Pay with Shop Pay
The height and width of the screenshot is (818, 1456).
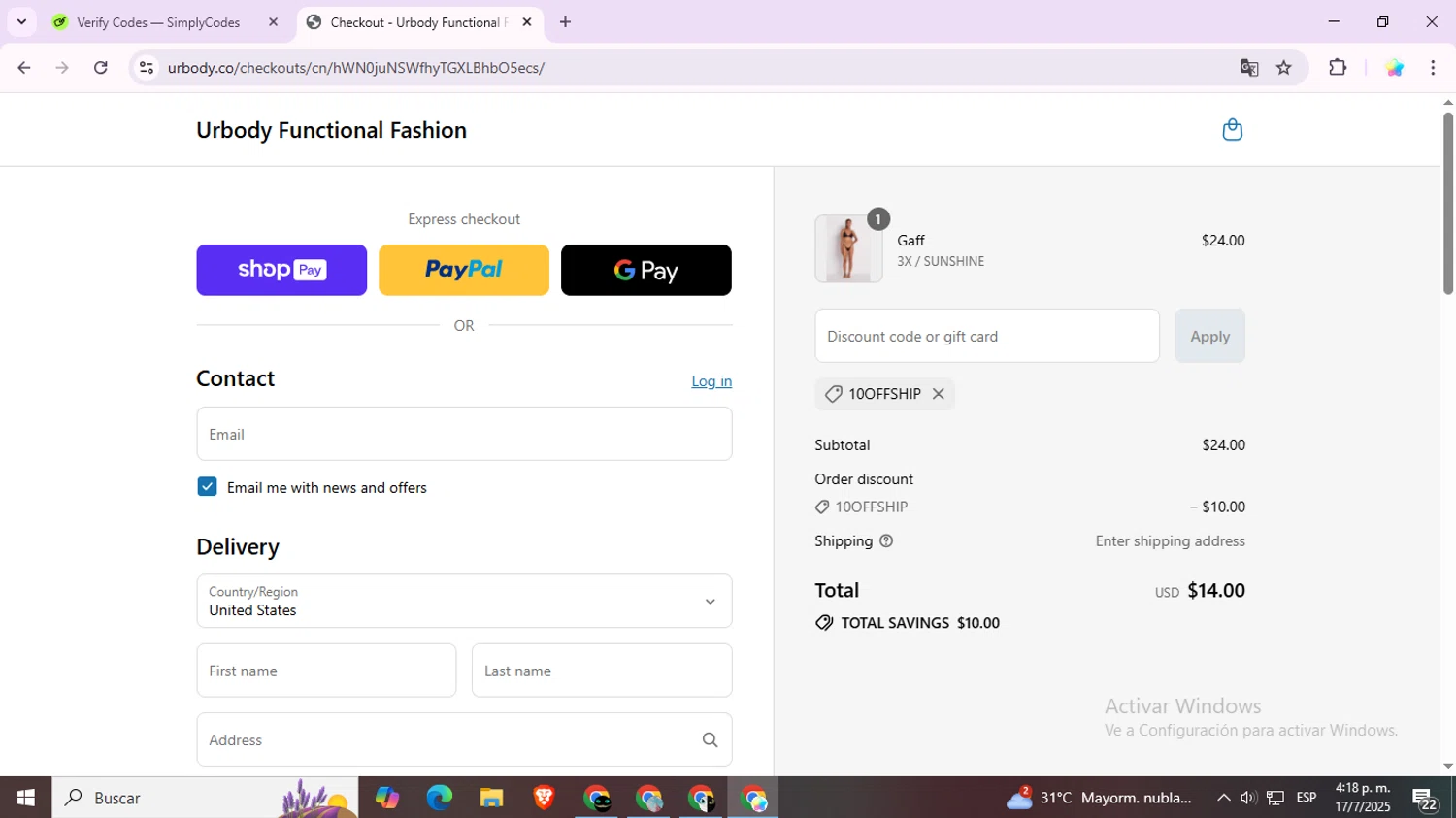click(x=281, y=270)
